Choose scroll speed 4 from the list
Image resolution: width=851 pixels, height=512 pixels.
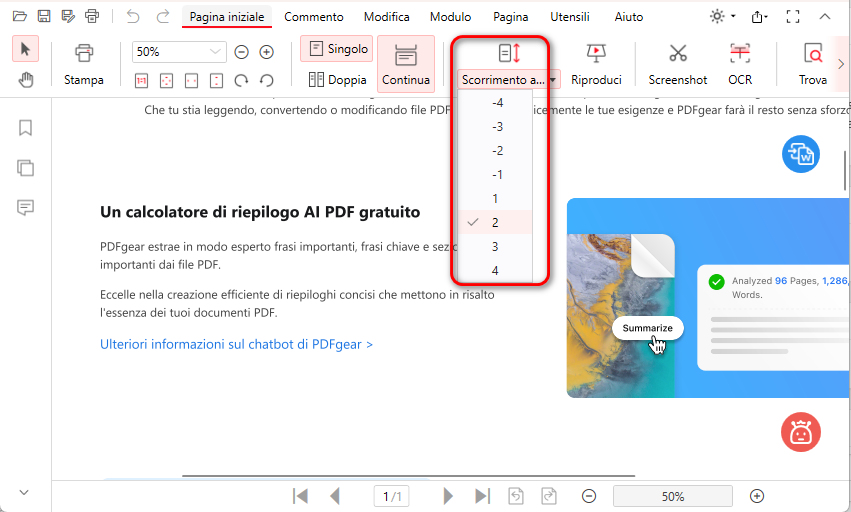(x=495, y=270)
